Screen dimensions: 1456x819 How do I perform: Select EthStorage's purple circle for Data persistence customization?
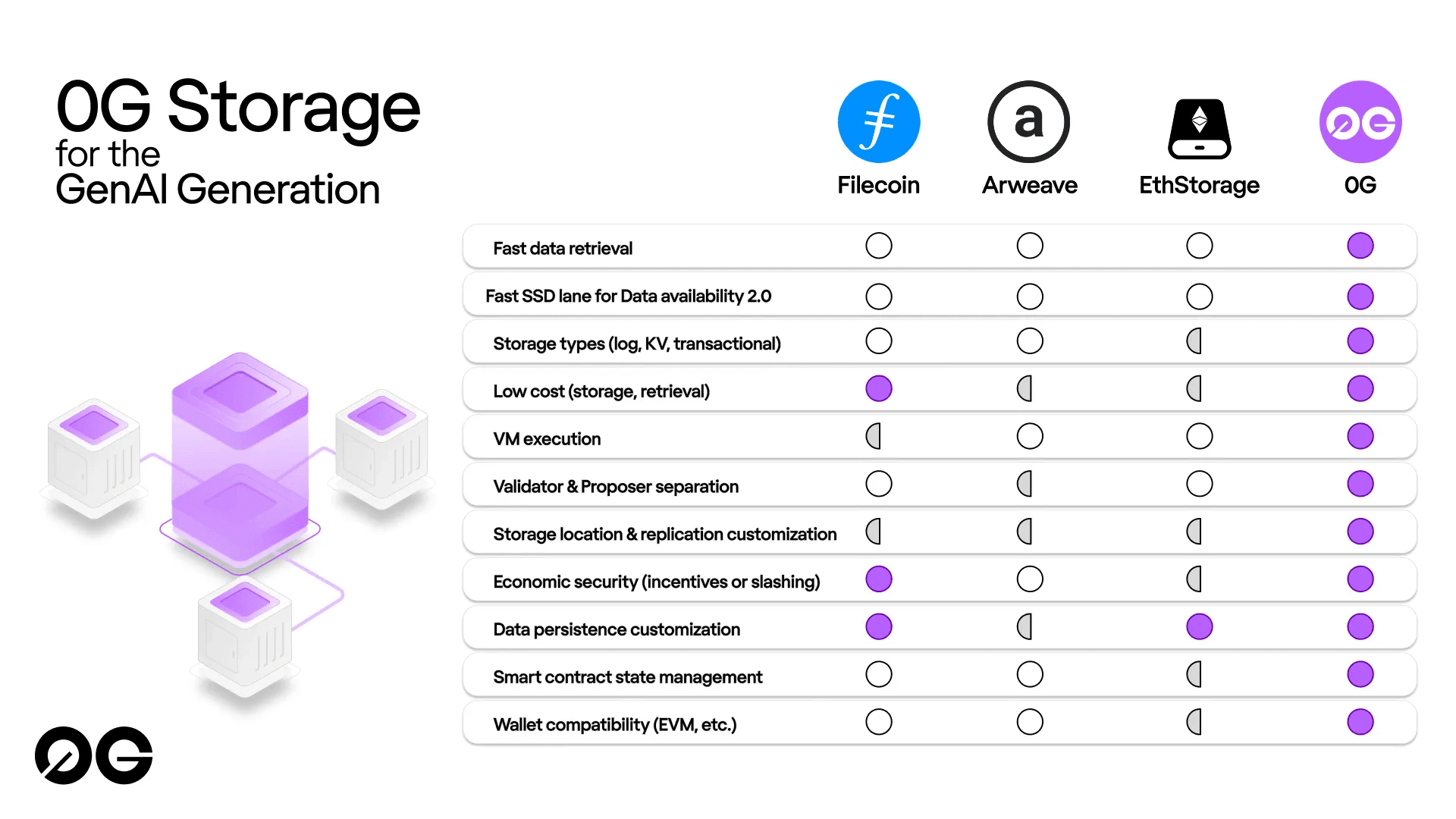pos(1200,626)
